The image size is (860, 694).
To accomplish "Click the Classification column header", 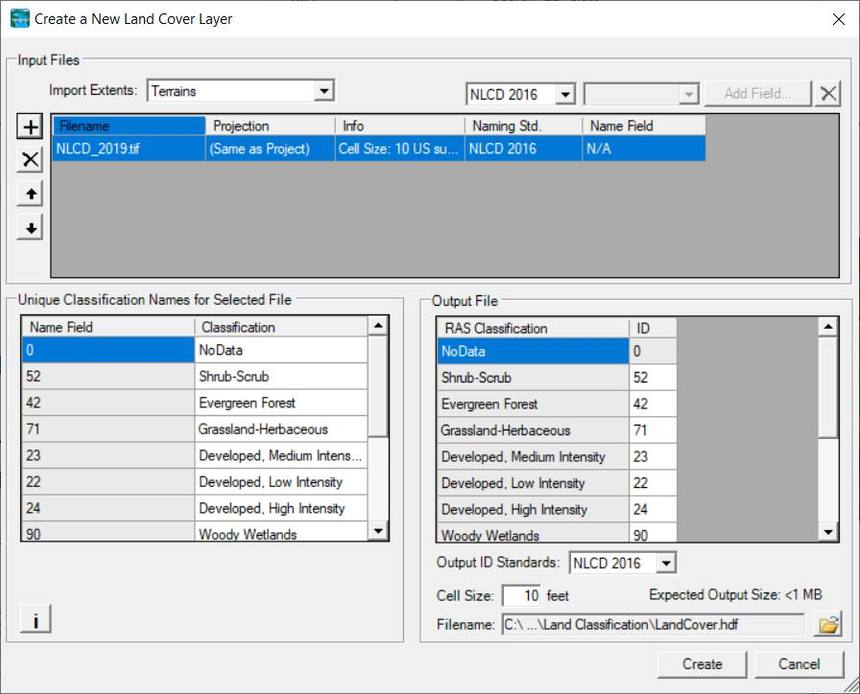I will pos(281,327).
